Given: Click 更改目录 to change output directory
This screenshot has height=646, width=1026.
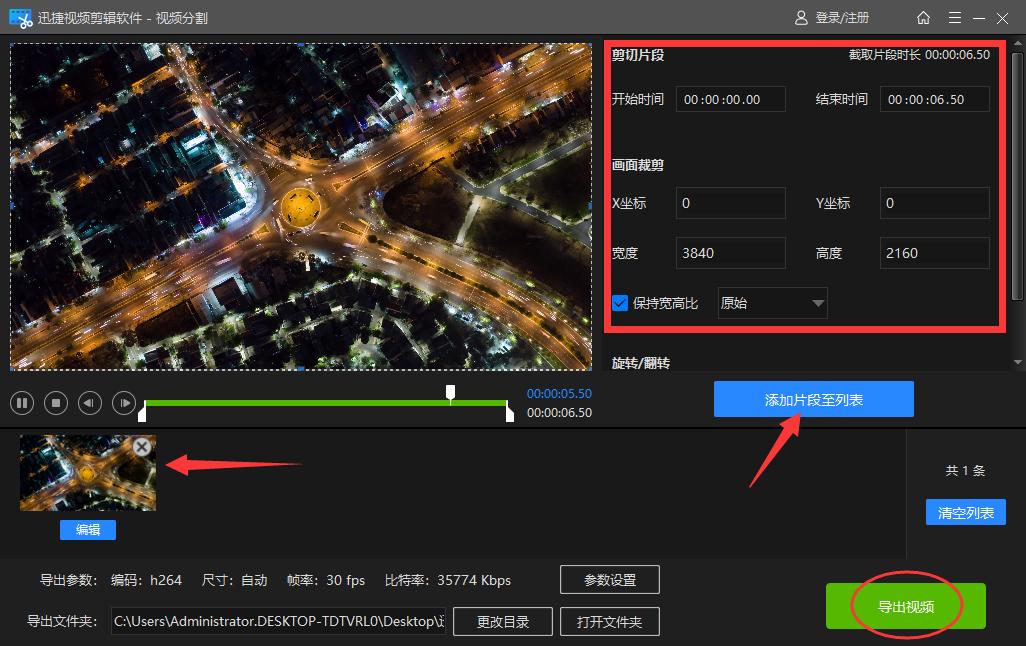Looking at the screenshot, I should coord(502,621).
